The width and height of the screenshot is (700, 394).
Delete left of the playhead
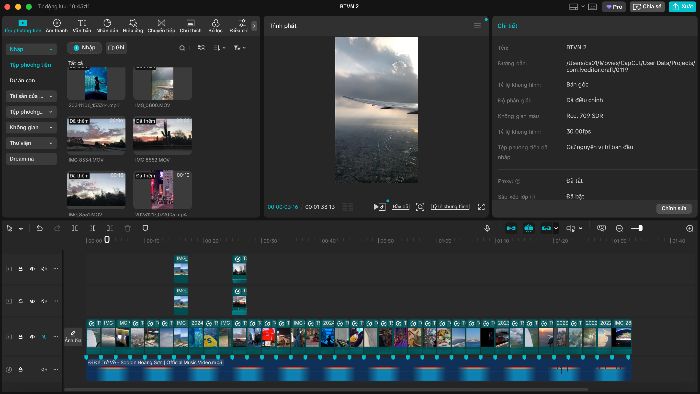[92, 228]
